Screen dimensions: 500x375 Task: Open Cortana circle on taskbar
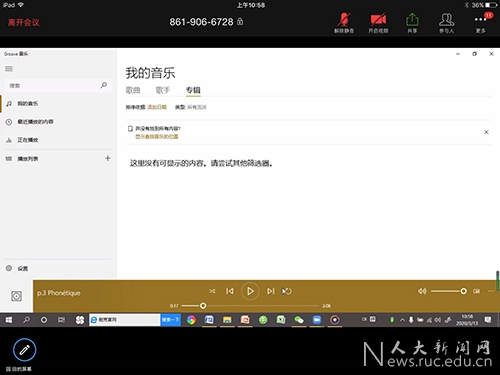point(44,320)
